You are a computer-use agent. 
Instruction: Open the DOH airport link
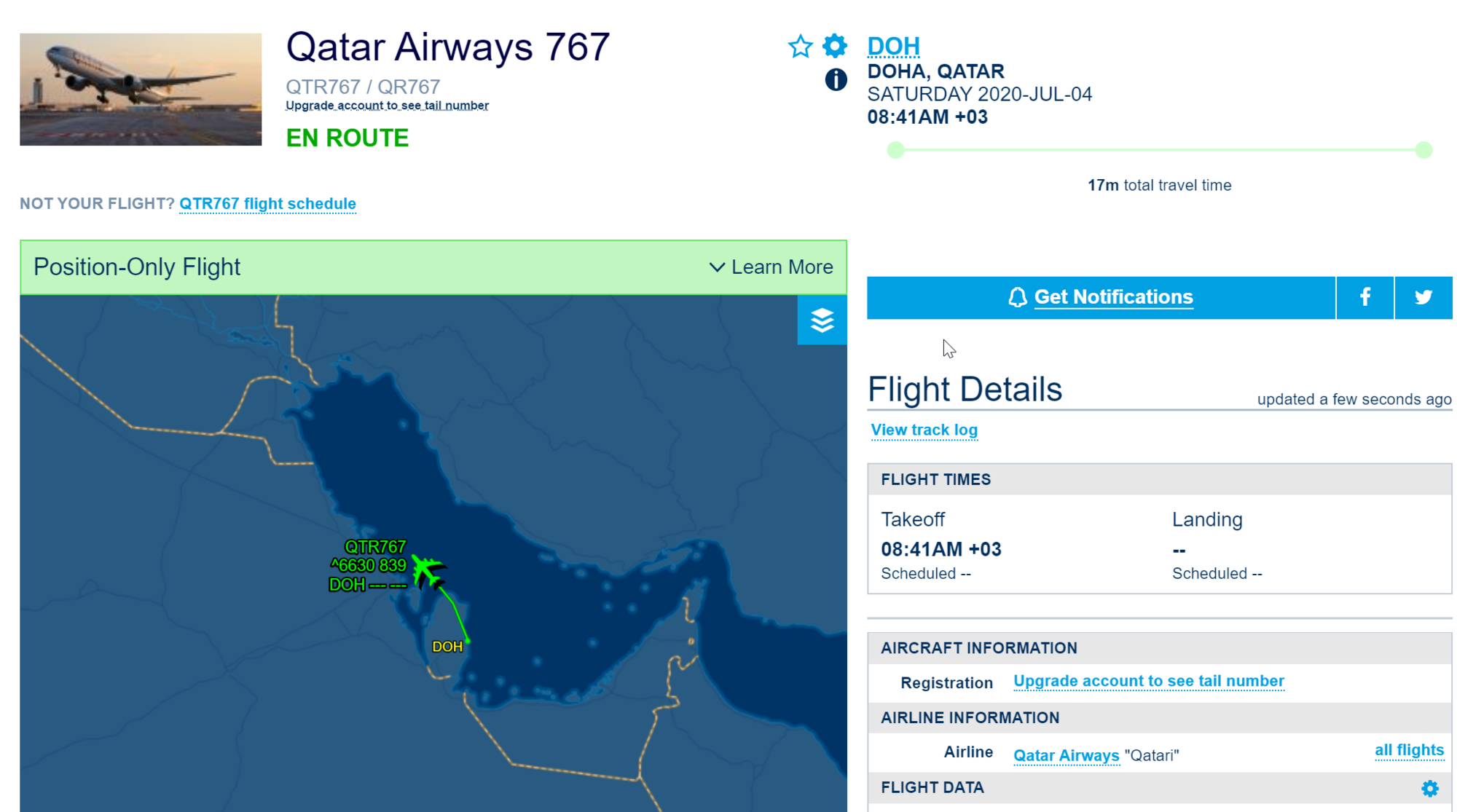[893, 46]
